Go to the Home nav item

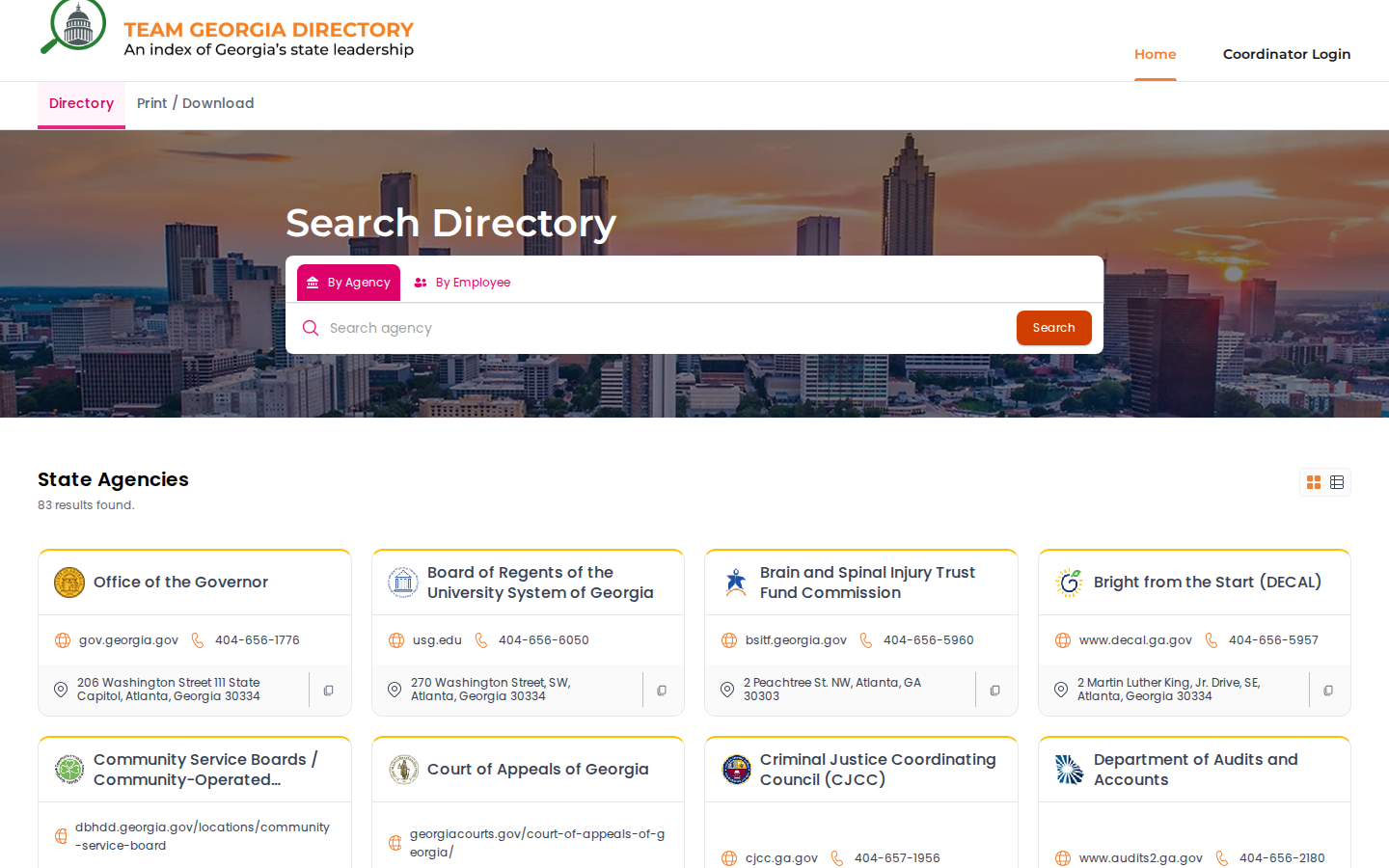pyautogui.click(x=1156, y=54)
